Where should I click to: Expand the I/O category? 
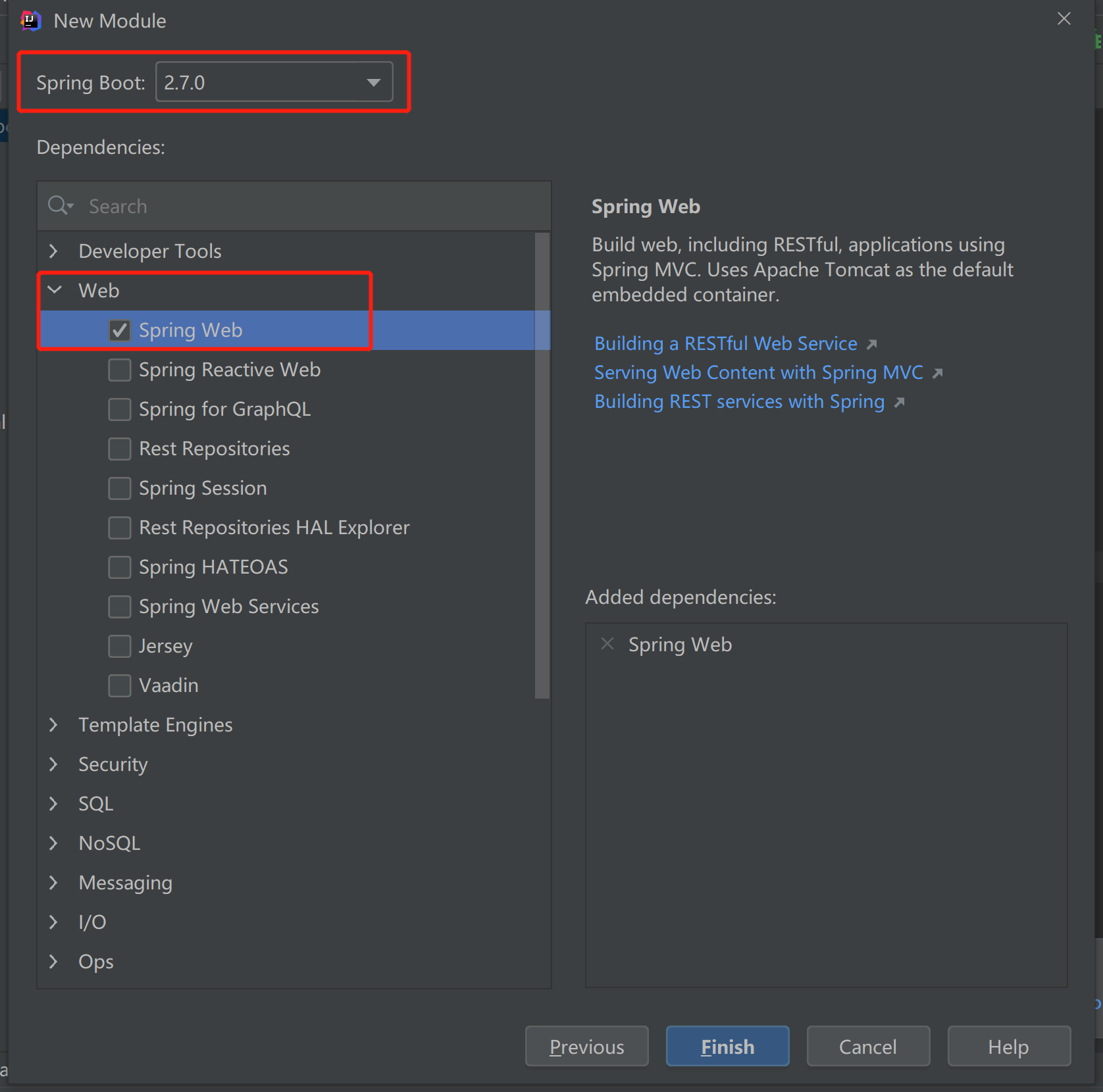click(x=54, y=922)
